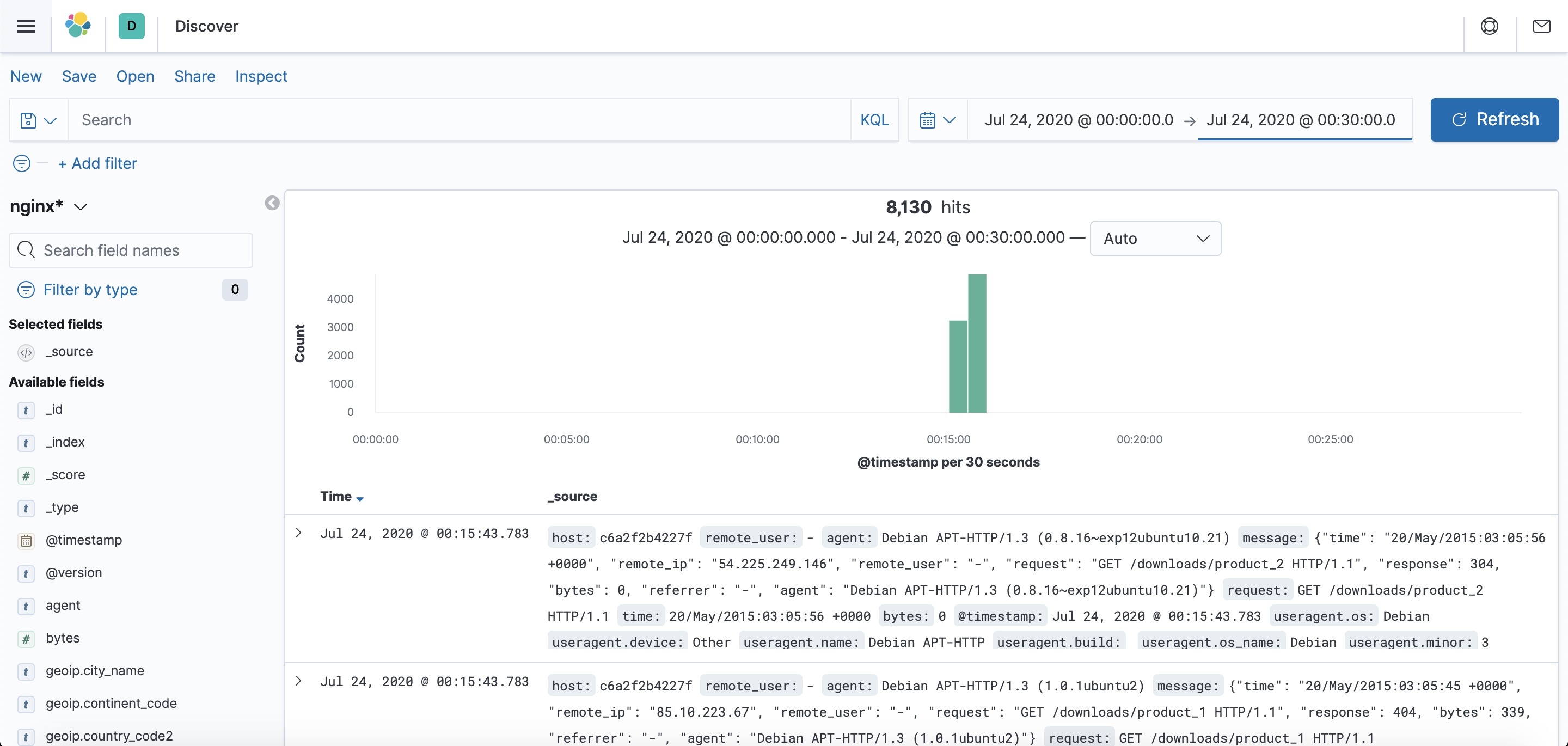Toggle the KQL query language switch

pos(874,120)
